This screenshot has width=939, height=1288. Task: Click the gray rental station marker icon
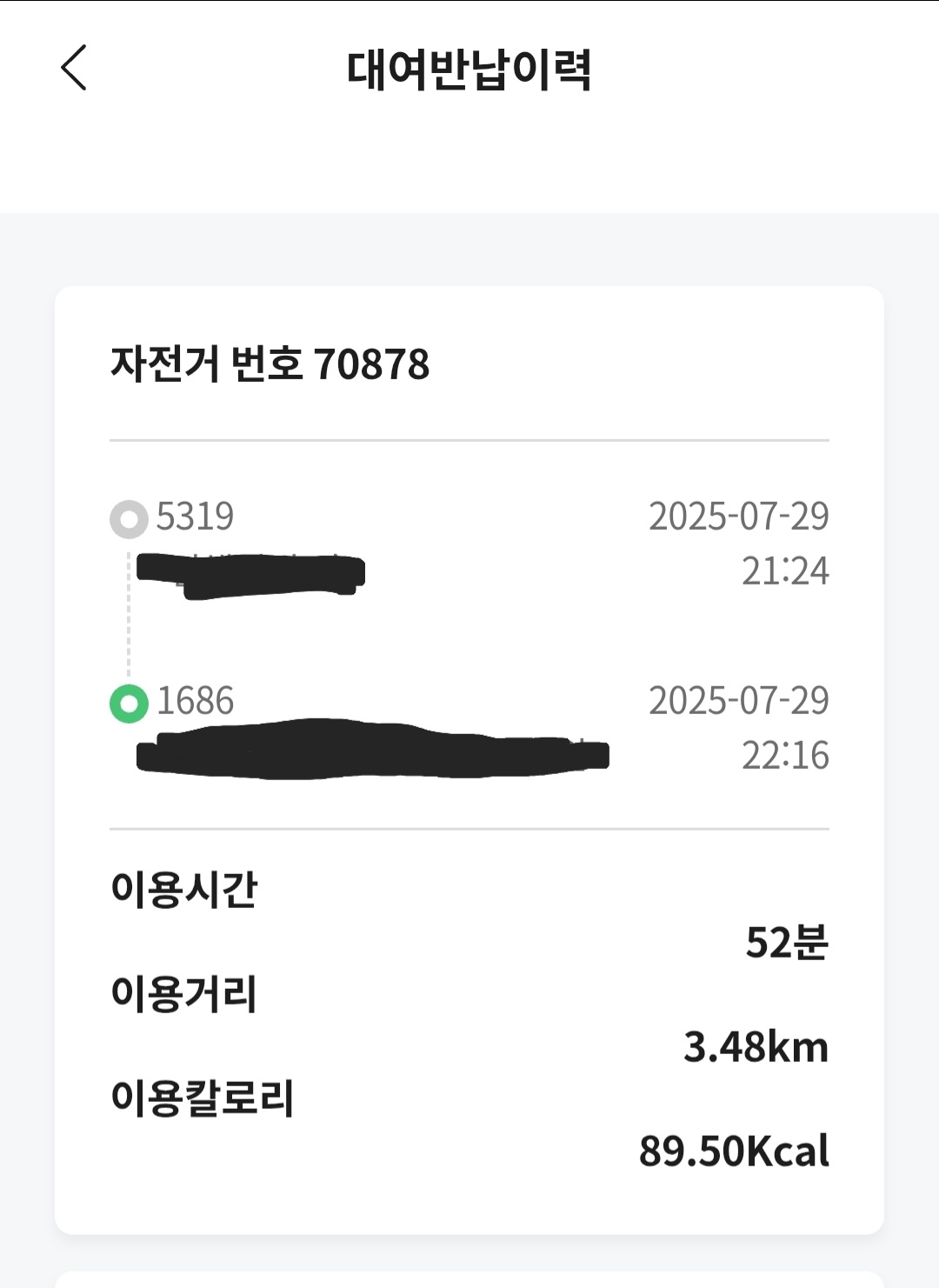click(129, 520)
